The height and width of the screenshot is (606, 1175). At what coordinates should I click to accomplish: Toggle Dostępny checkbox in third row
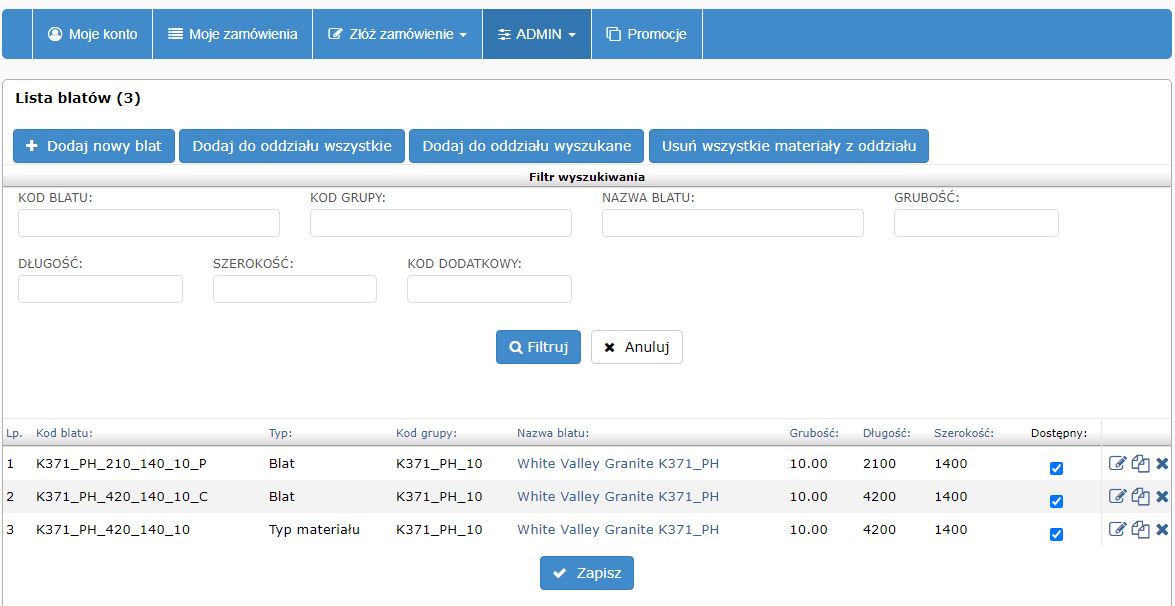pos(1057,534)
